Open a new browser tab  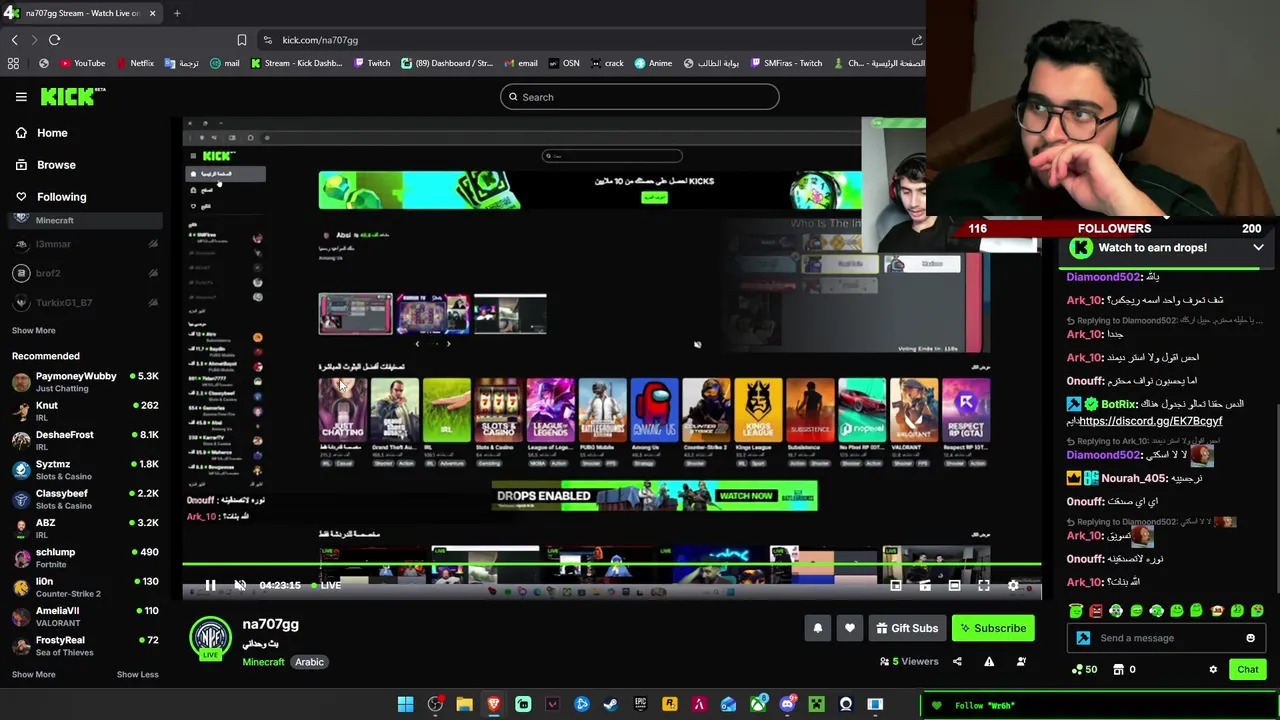coord(177,13)
